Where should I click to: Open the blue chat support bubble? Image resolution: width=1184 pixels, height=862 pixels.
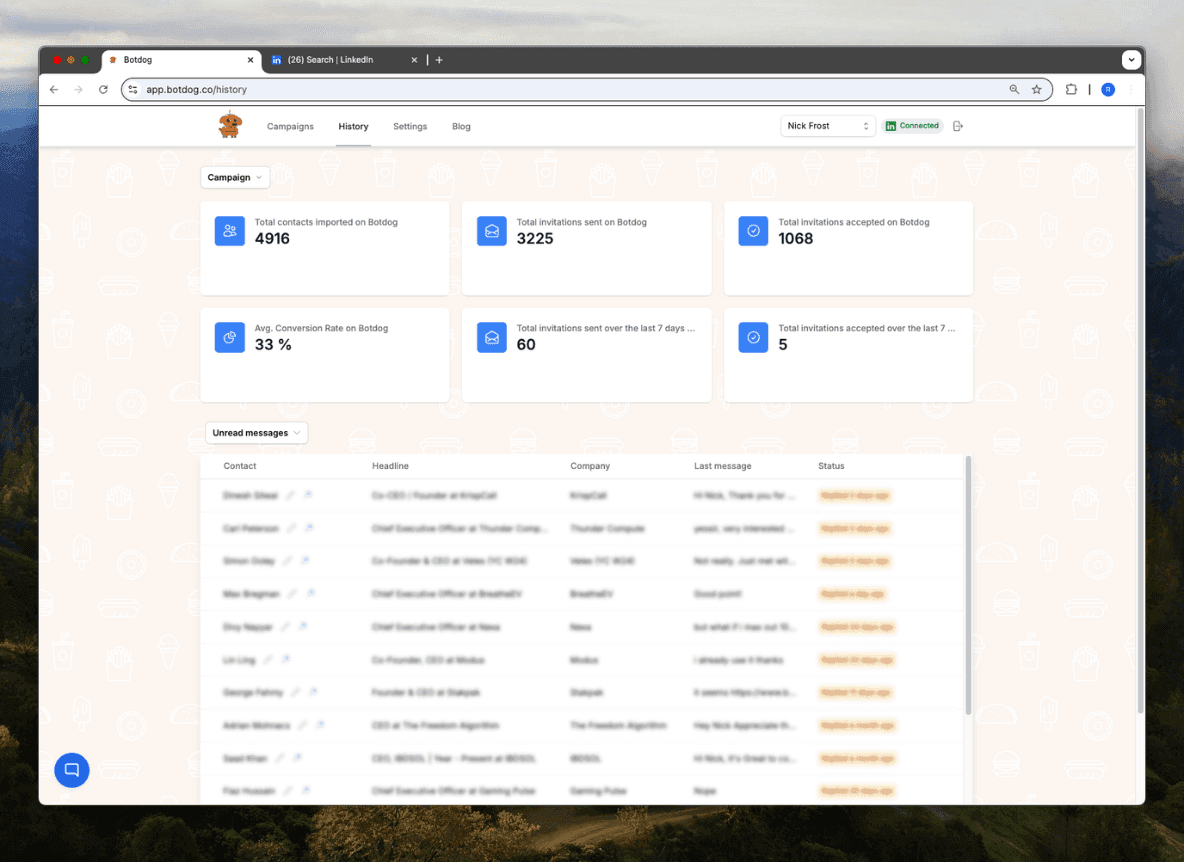[x=72, y=769]
